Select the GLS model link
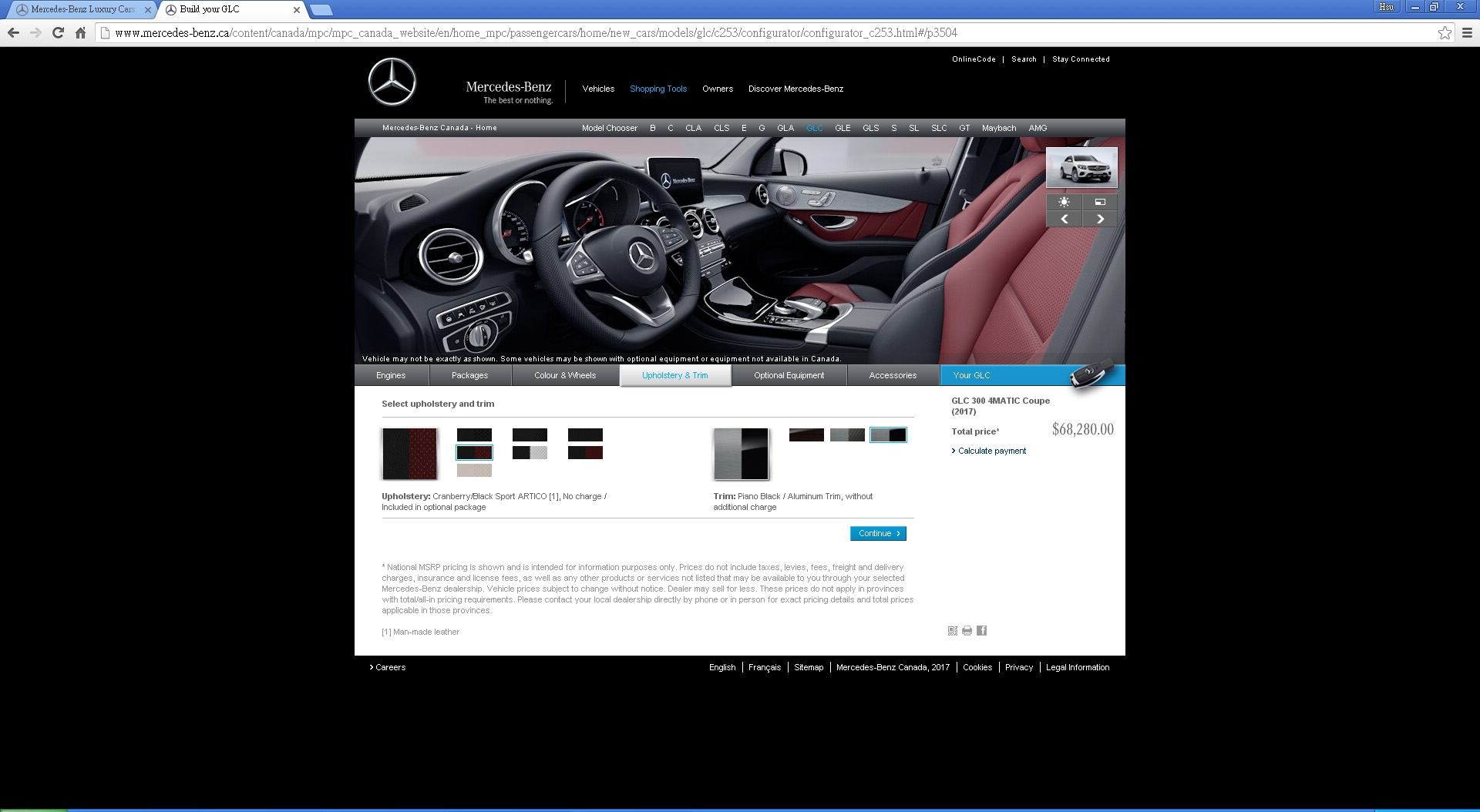This screenshot has height=812, width=1480. click(871, 128)
